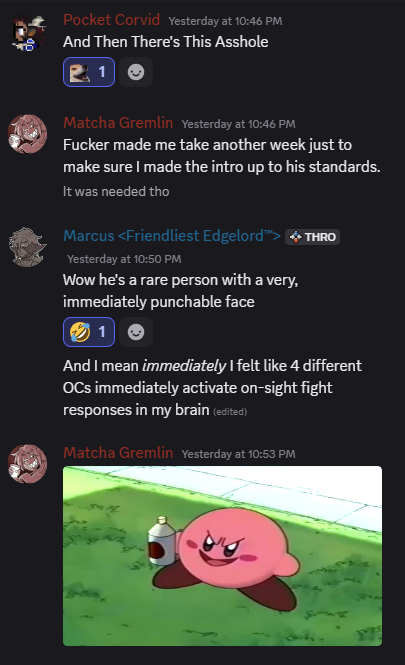Image resolution: width=405 pixels, height=665 pixels.
Task: Click the 'Yesterday at 10:53 PM' timestamp
Action: (x=238, y=454)
